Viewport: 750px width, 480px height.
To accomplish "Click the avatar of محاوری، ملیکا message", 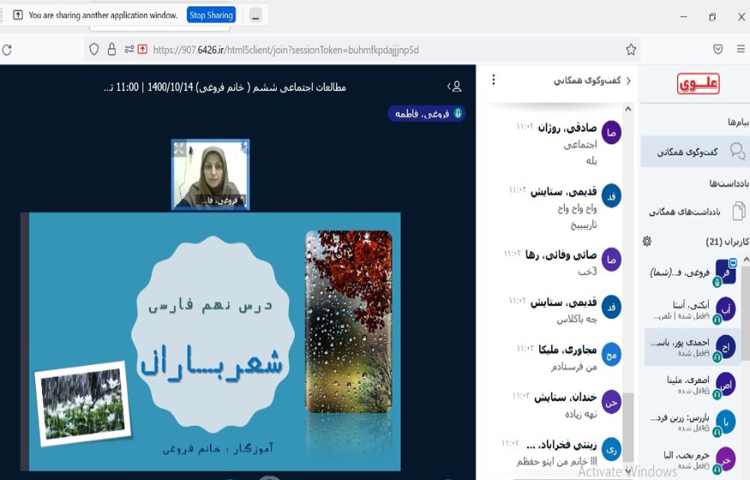I will 611,355.
